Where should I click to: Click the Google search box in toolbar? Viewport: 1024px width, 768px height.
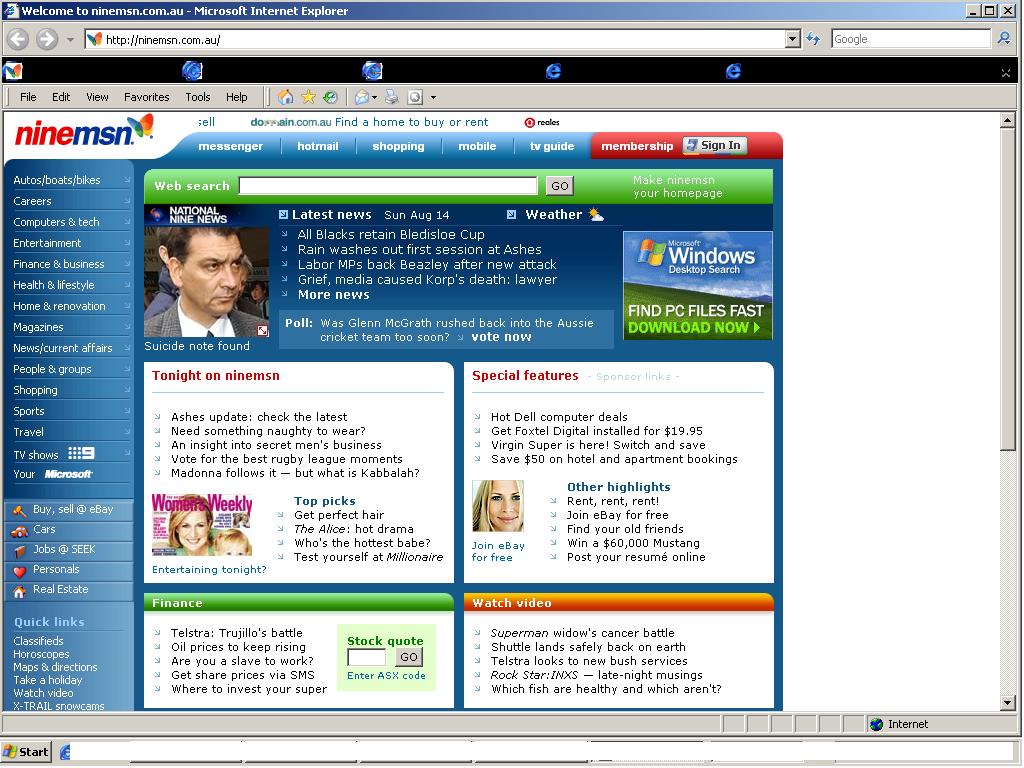tap(911, 39)
